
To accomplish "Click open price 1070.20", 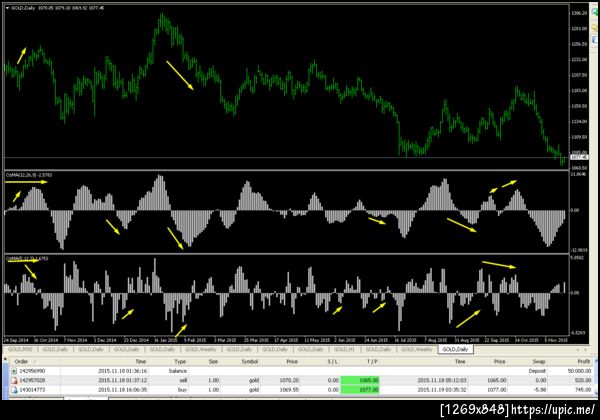I will [289, 381].
